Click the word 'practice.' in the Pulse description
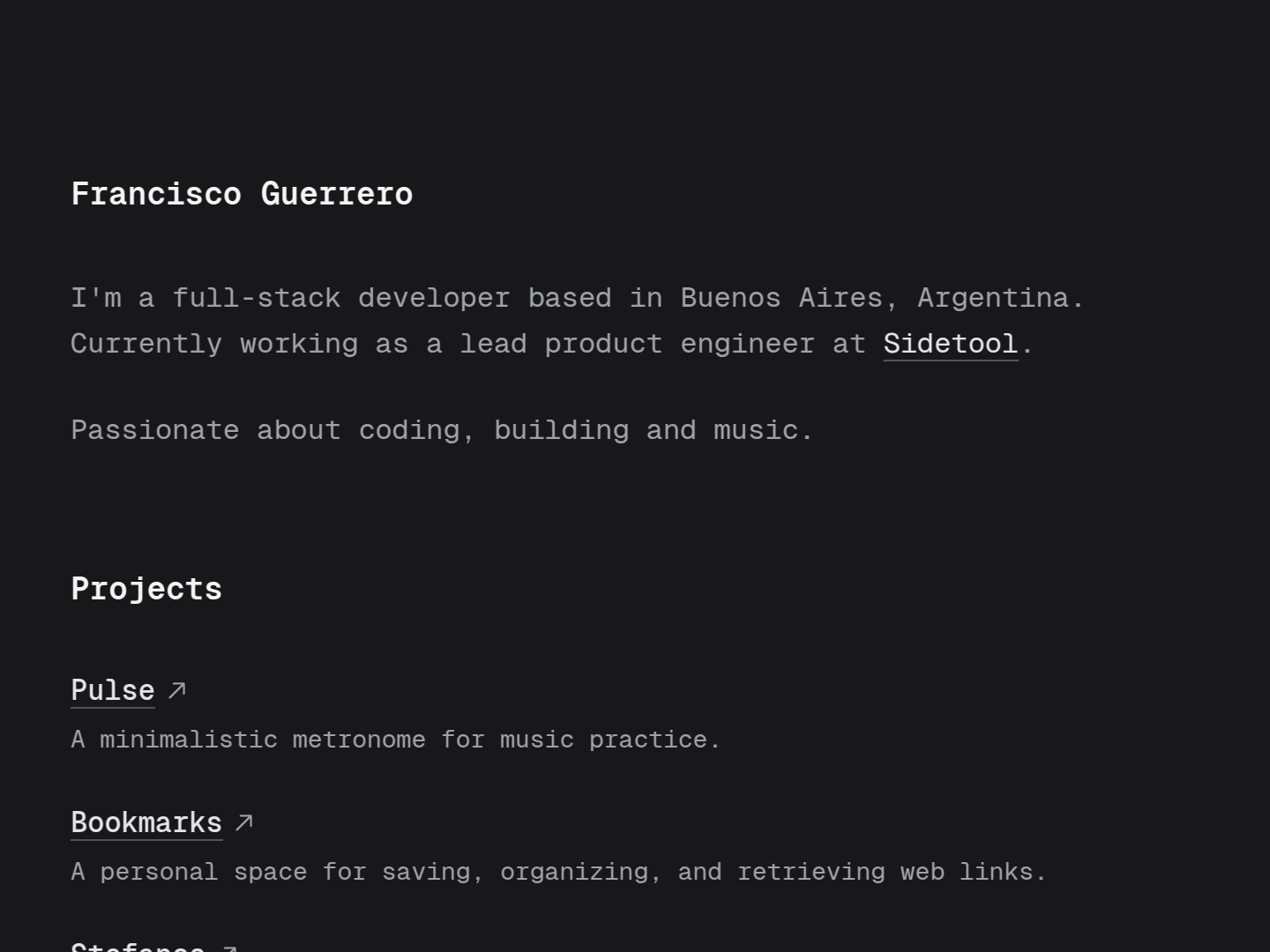Screen dimensions: 1270x952 tap(654, 740)
